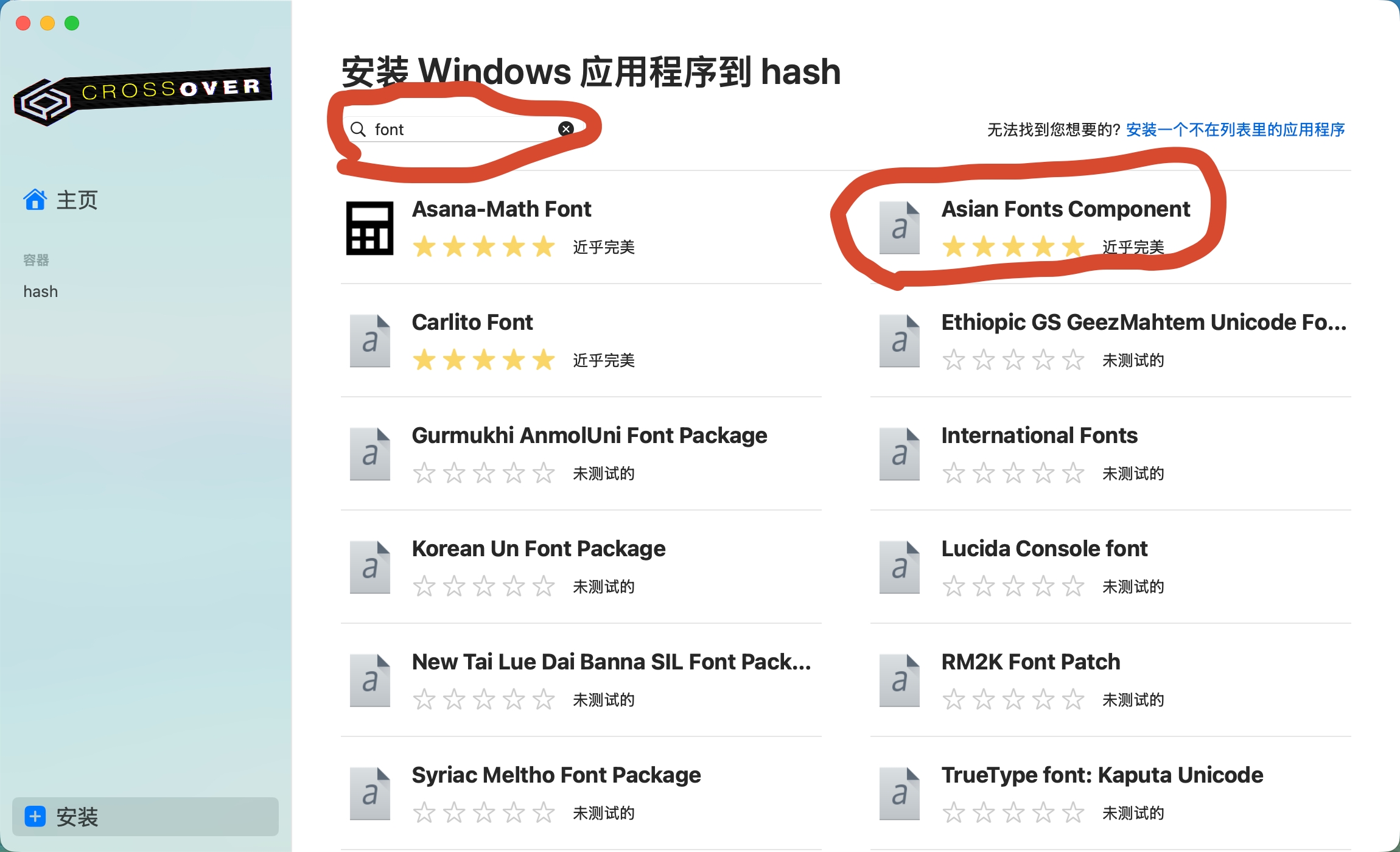Select the Asana-Math Font title

pyautogui.click(x=502, y=209)
